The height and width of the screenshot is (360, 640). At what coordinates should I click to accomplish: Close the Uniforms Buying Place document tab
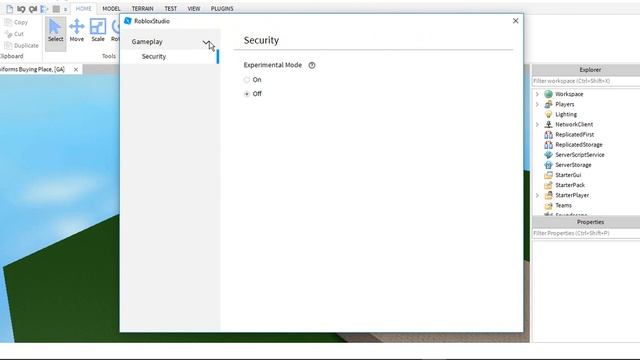pyautogui.click(x=76, y=70)
